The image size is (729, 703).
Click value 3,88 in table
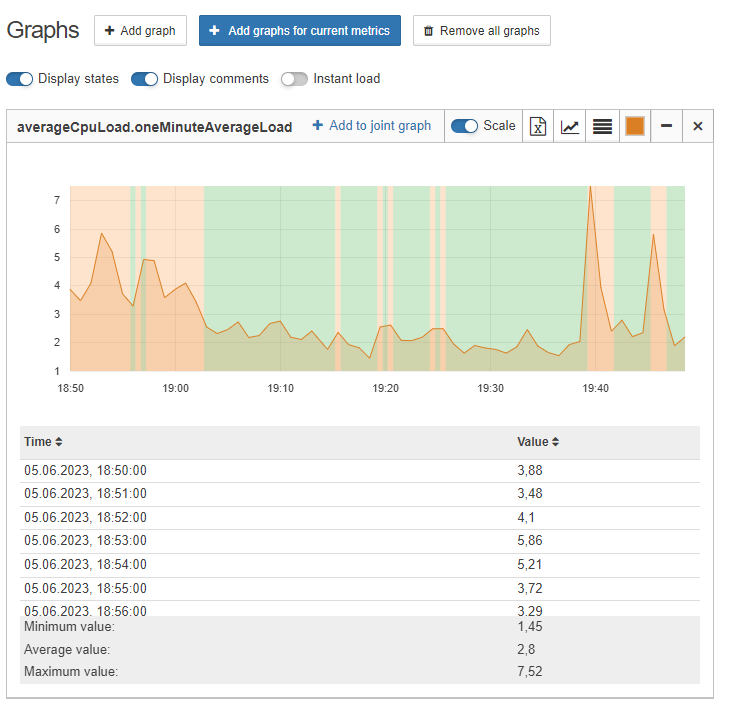click(x=530, y=471)
